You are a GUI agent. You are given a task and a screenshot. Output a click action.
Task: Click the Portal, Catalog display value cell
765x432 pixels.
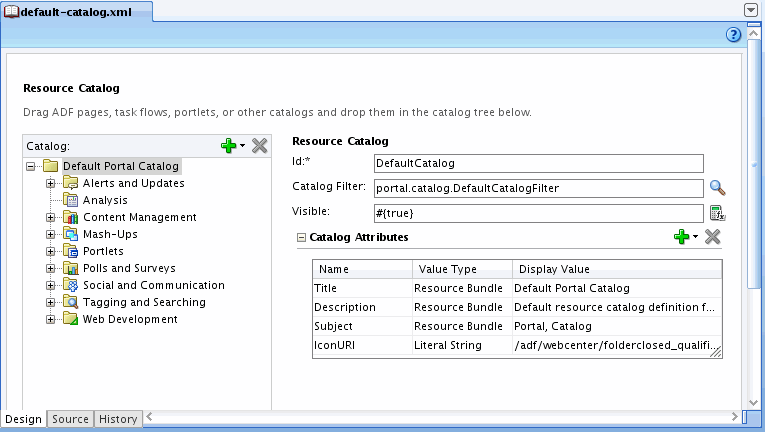[x=617, y=326]
